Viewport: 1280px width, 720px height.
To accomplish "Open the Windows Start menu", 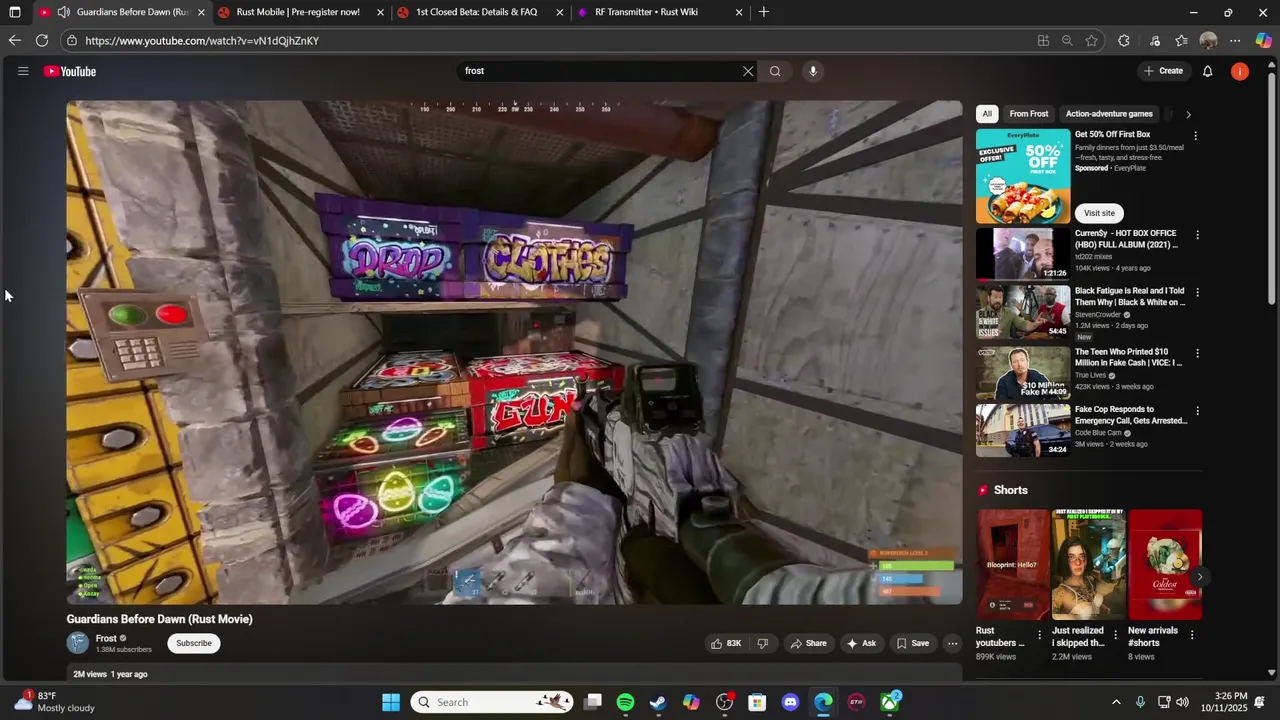I will pos(391,702).
